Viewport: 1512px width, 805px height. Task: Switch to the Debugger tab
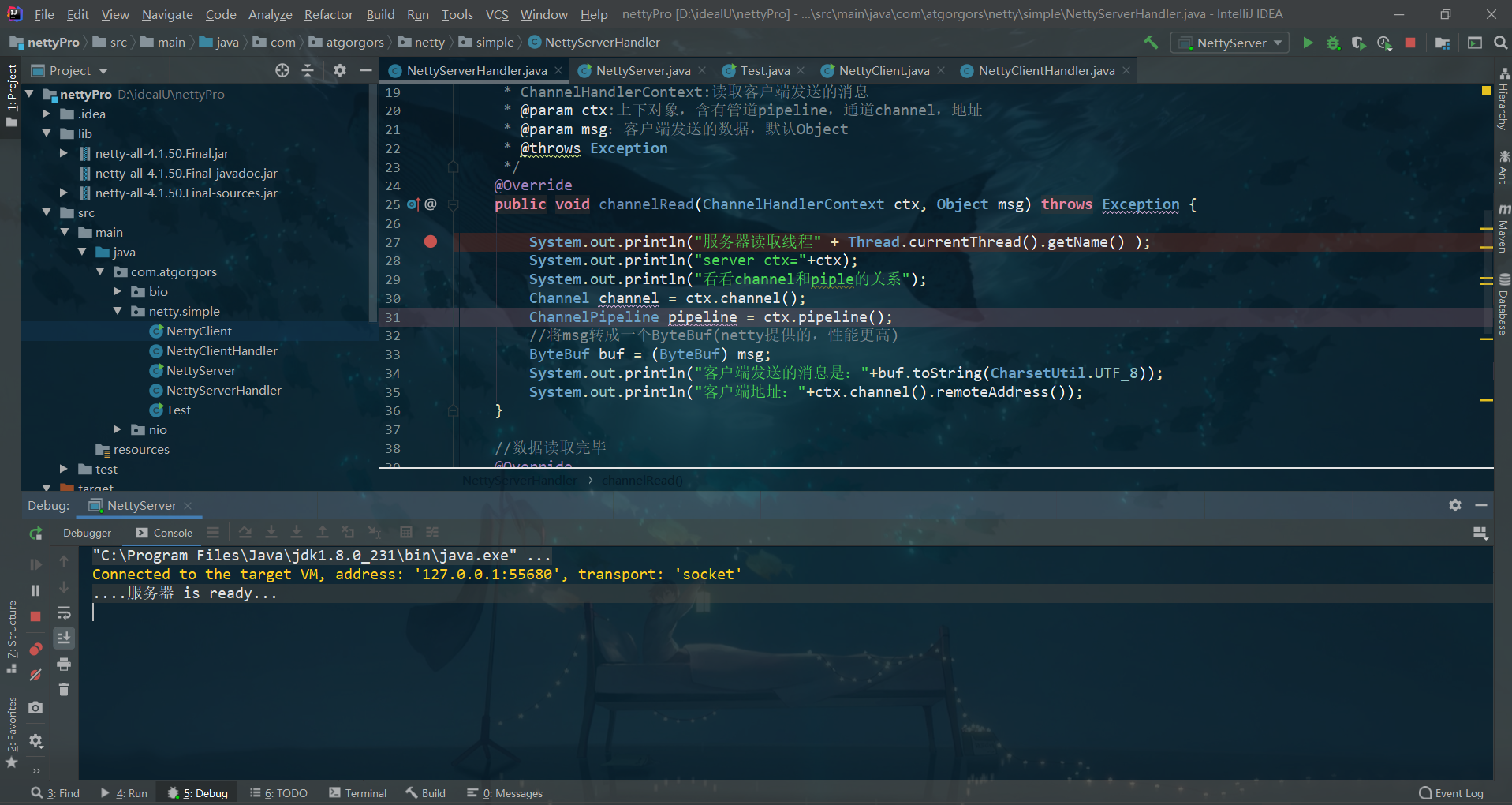coord(87,534)
